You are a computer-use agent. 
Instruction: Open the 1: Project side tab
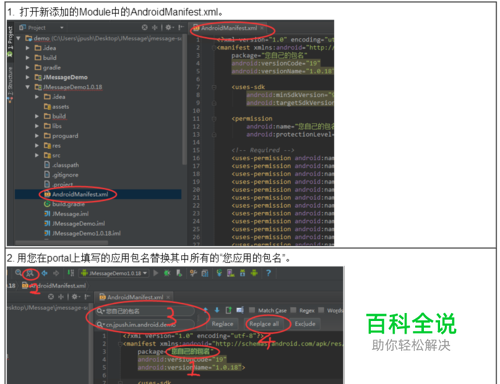tap(10, 42)
